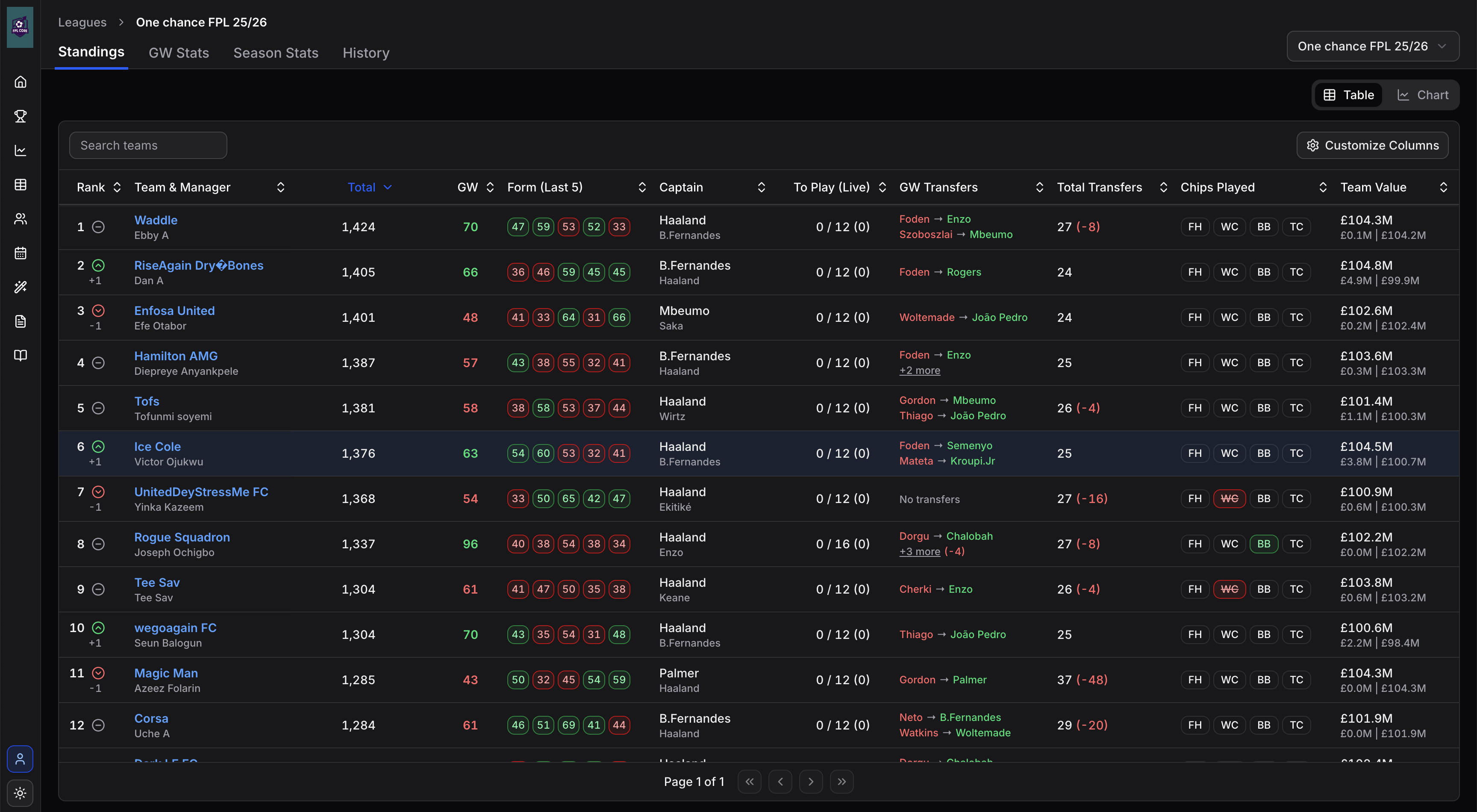The width and height of the screenshot is (1477, 812).
Task: Click the magic wand icon in sidebar
Action: [x=21, y=287]
